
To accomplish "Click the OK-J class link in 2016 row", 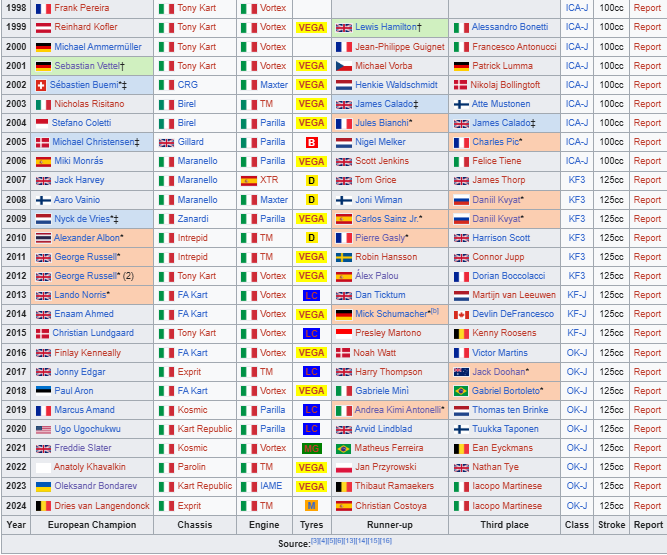I will coord(577,352).
